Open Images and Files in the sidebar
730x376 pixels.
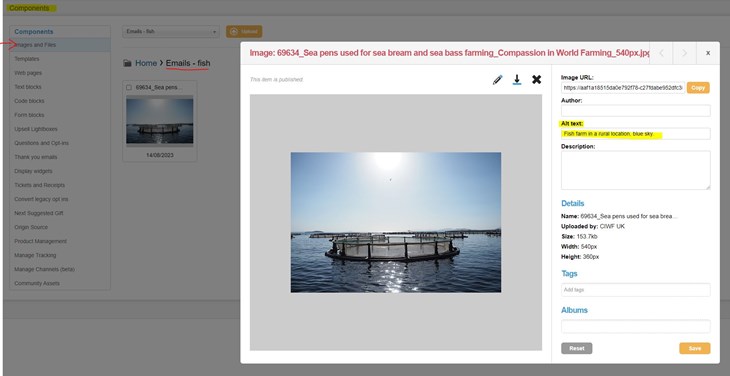[x=60, y=45]
